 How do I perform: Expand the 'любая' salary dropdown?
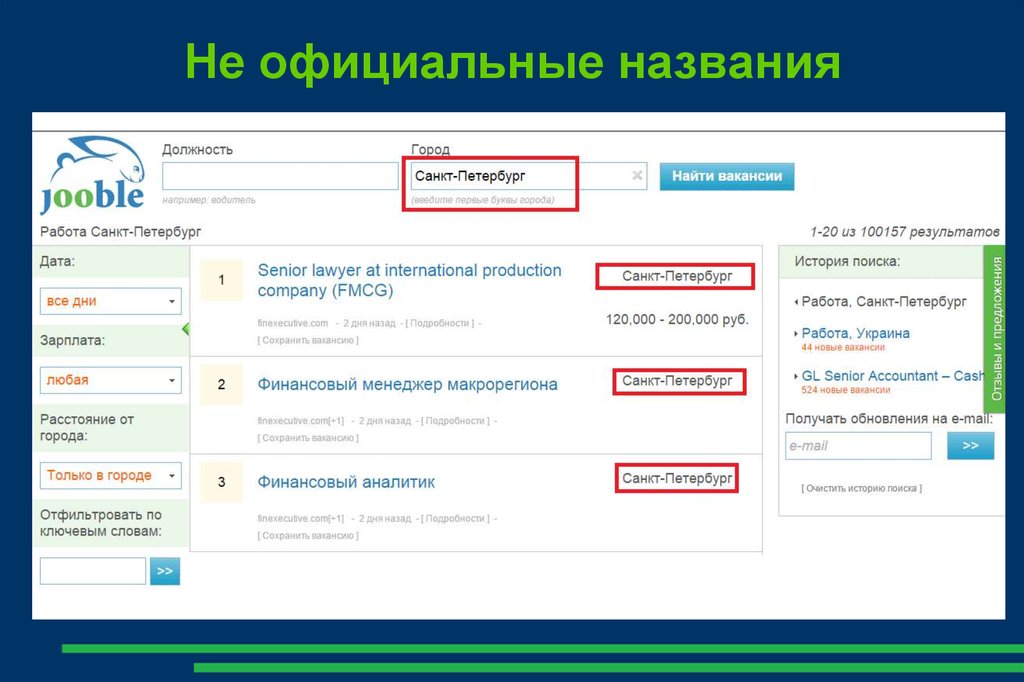110,380
